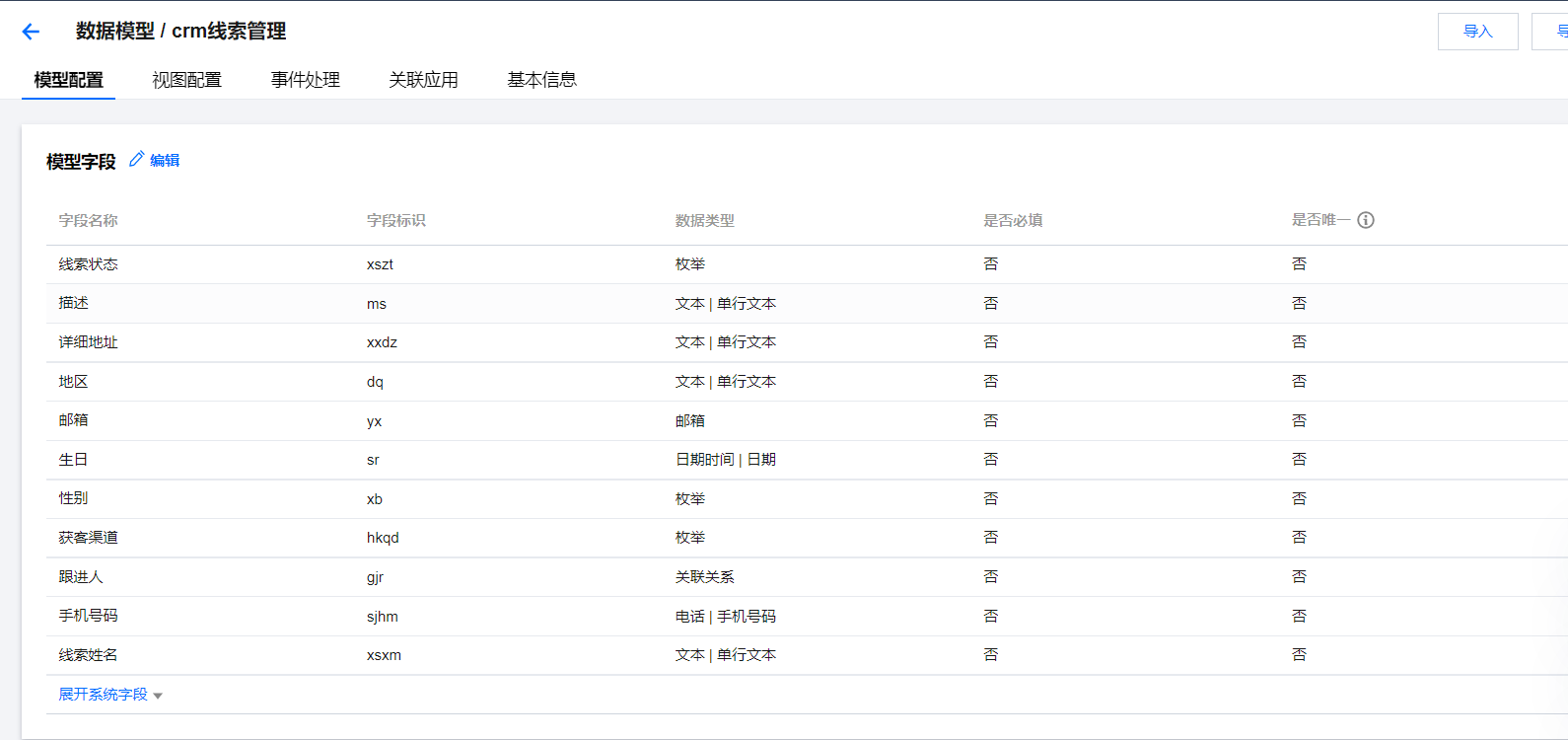
Task: Click 是否必填 value 否 in 跟进人 row
Action: (991, 577)
